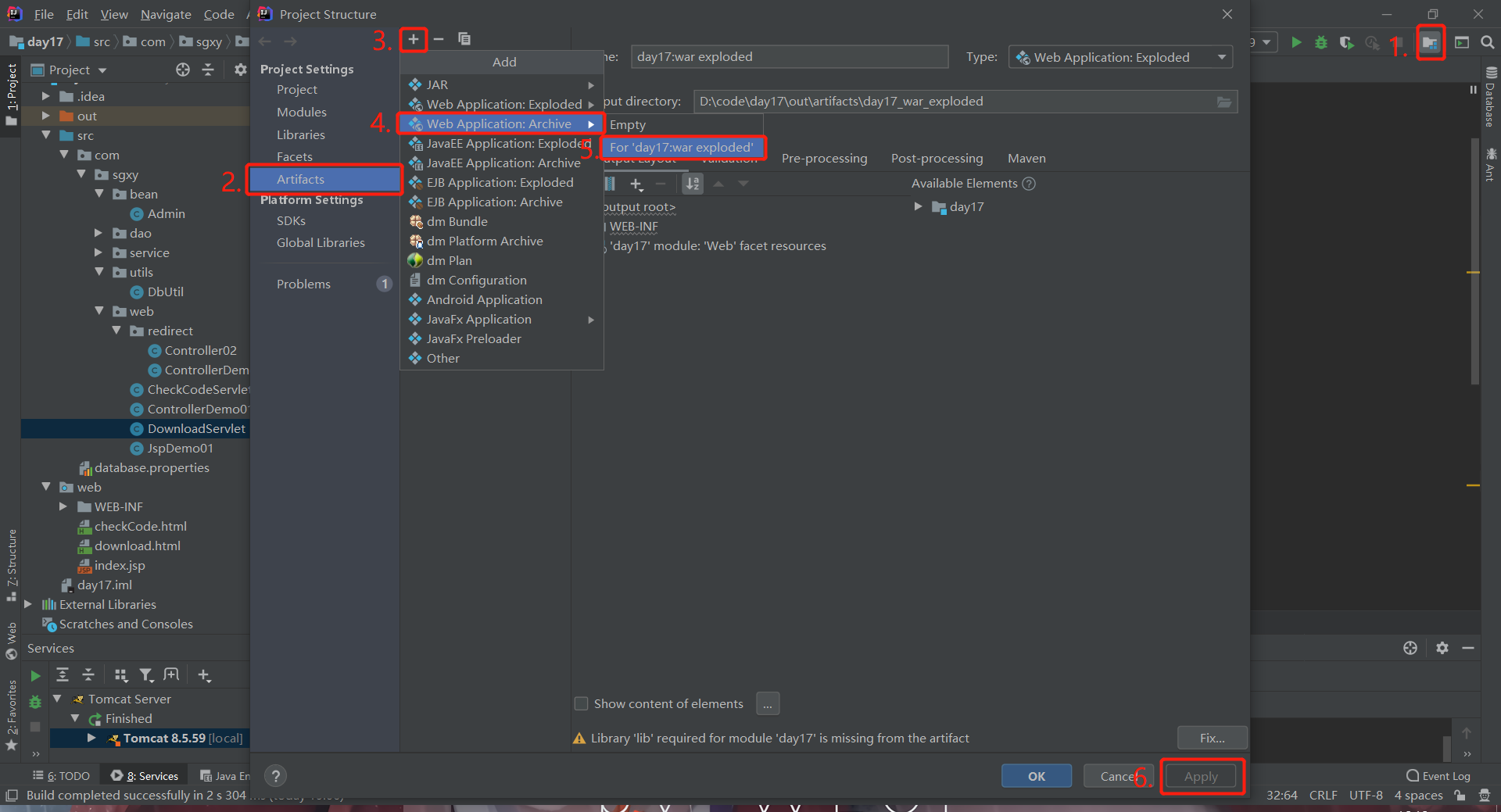1501x812 pixels.
Task: Switch to the Maven tab
Action: (x=1026, y=158)
